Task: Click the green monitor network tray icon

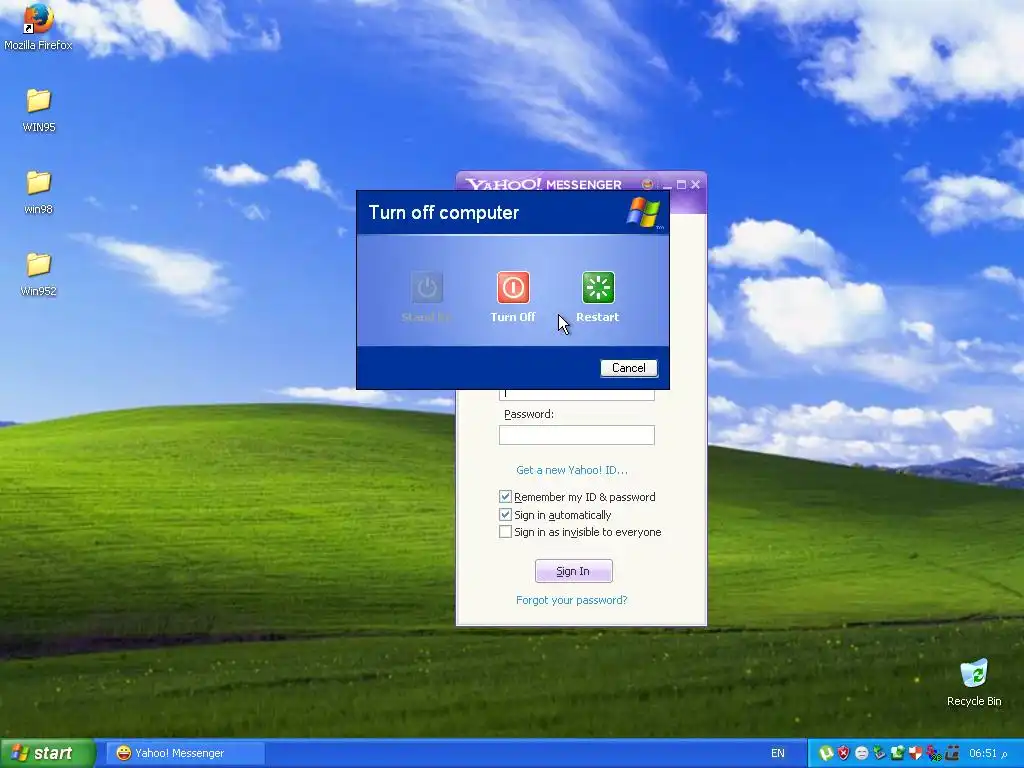Action: pos(897,753)
